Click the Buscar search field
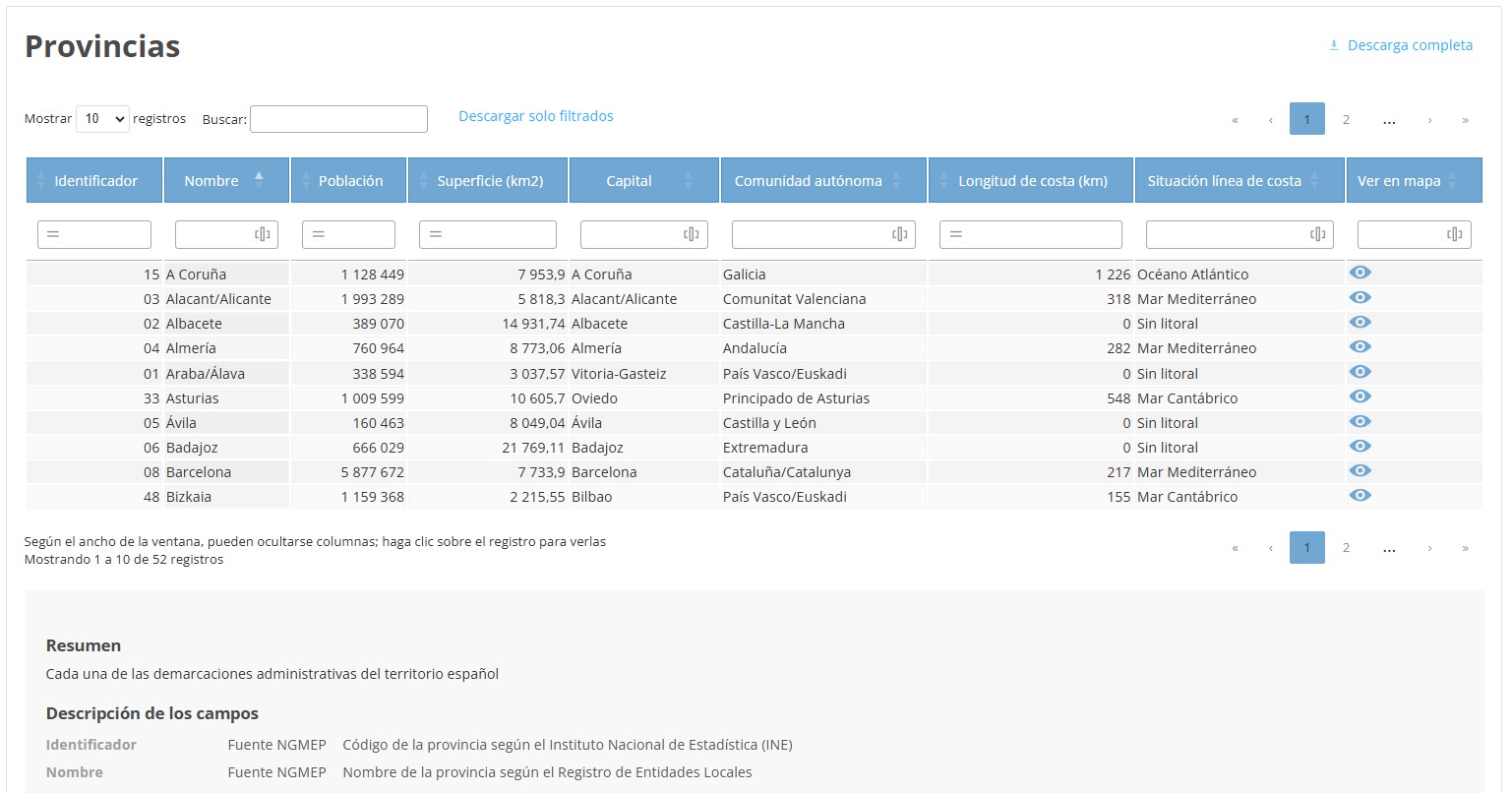The image size is (1512, 793). (338, 119)
